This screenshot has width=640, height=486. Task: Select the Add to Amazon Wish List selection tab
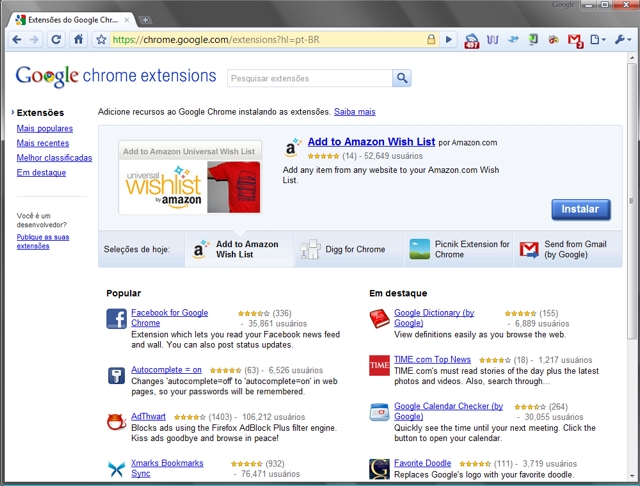[239, 249]
